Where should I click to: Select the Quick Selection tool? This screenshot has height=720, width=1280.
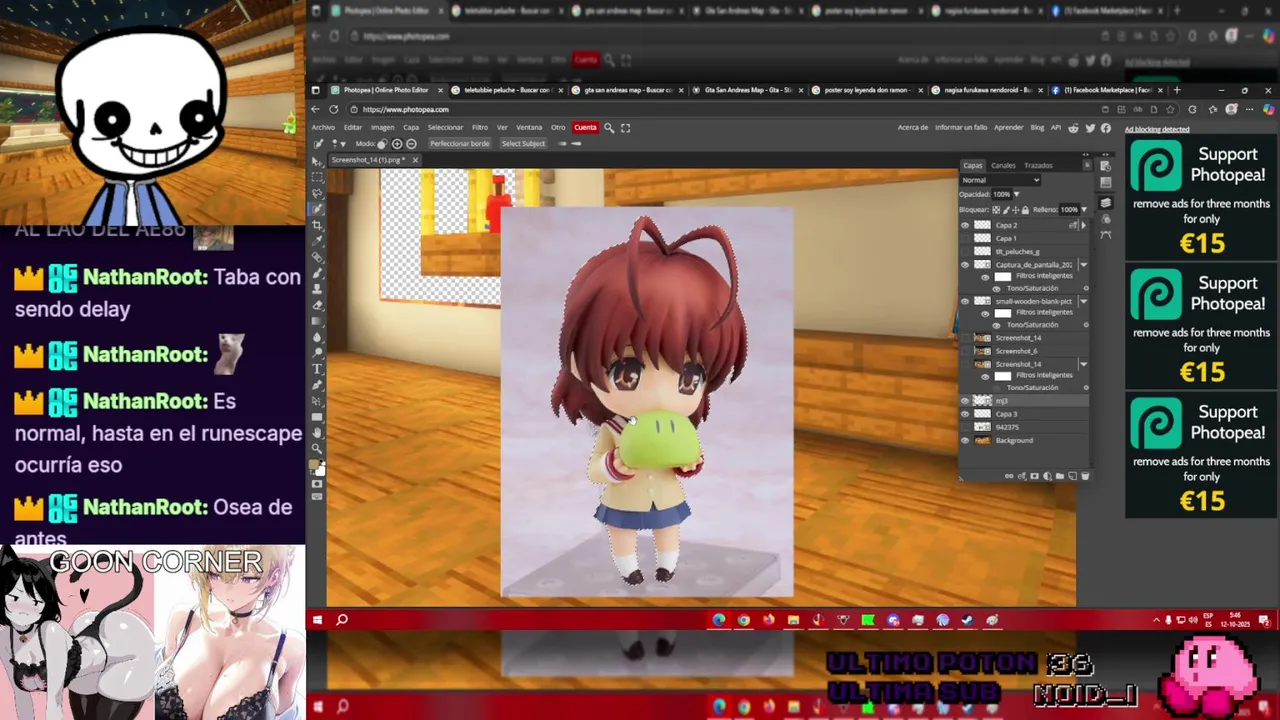point(317,211)
